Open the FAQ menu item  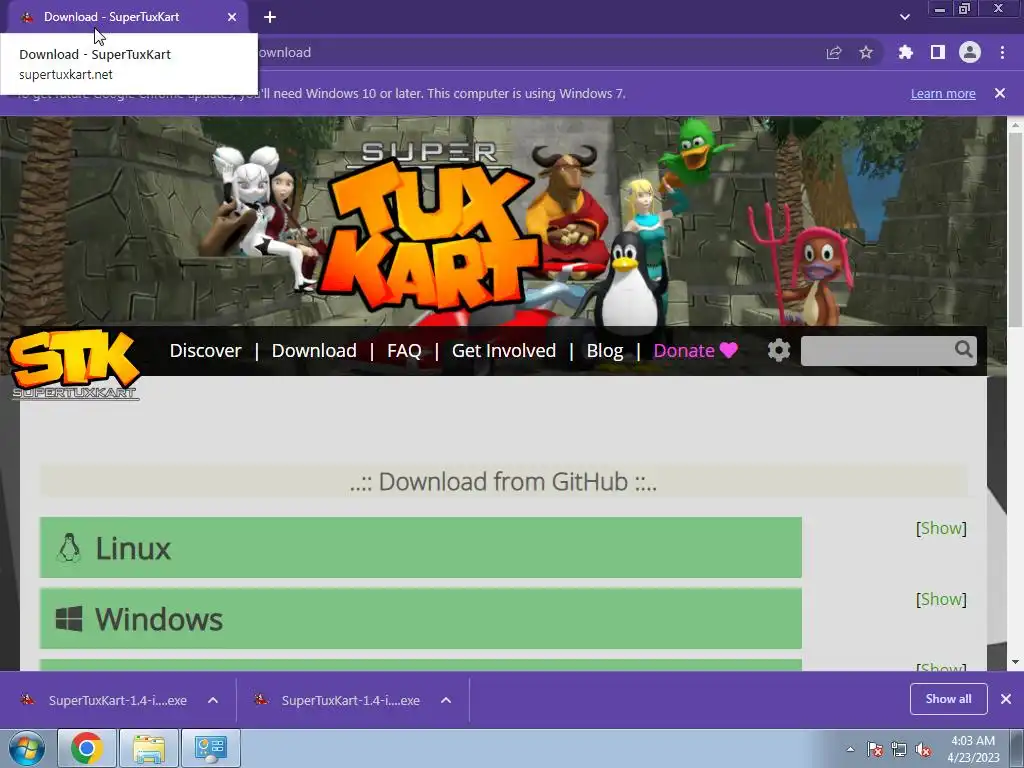(x=404, y=351)
